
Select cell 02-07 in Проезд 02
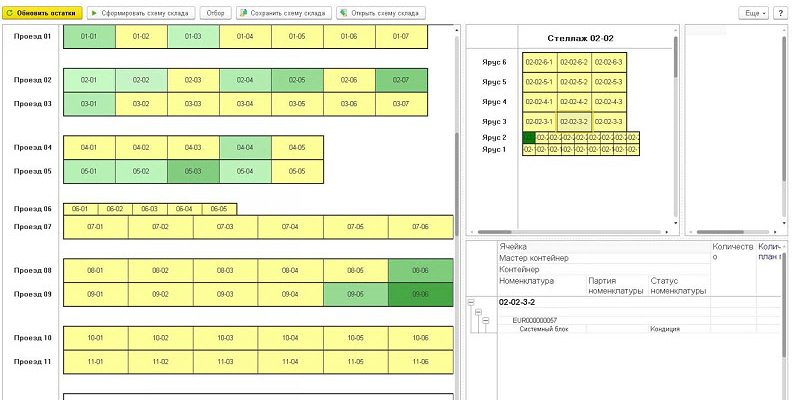click(x=401, y=80)
